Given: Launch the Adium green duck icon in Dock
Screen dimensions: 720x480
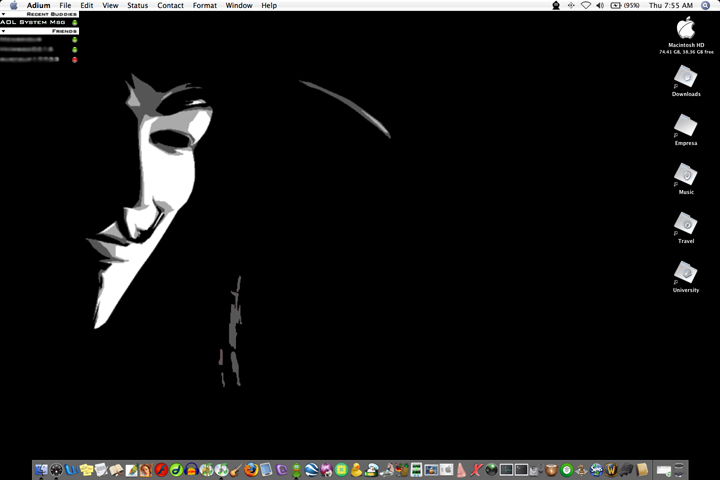Looking at the screenshot, I should click(297, 470).
